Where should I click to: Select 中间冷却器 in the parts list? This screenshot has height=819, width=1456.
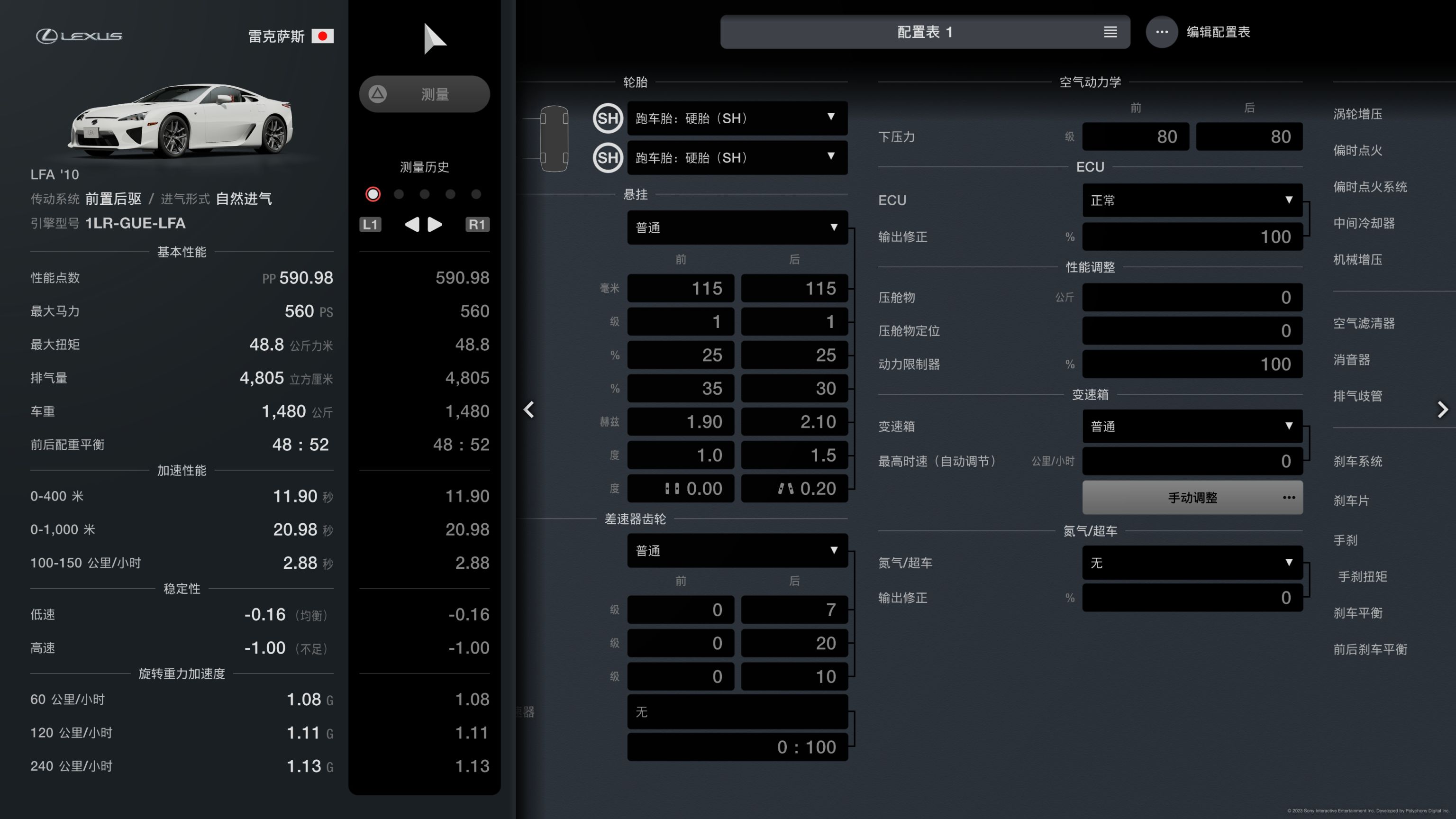click(1364, 223)
